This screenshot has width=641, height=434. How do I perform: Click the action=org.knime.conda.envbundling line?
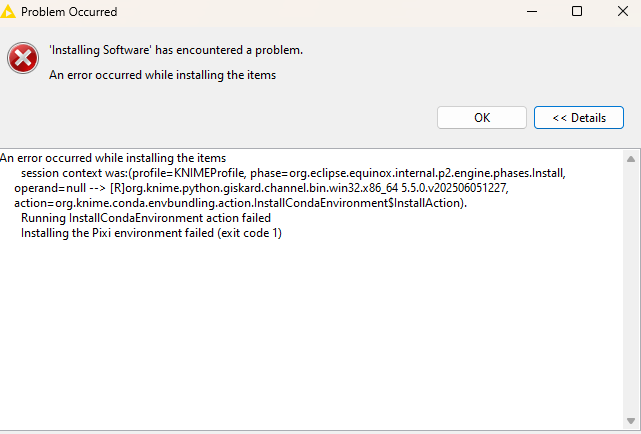(241, 203)
